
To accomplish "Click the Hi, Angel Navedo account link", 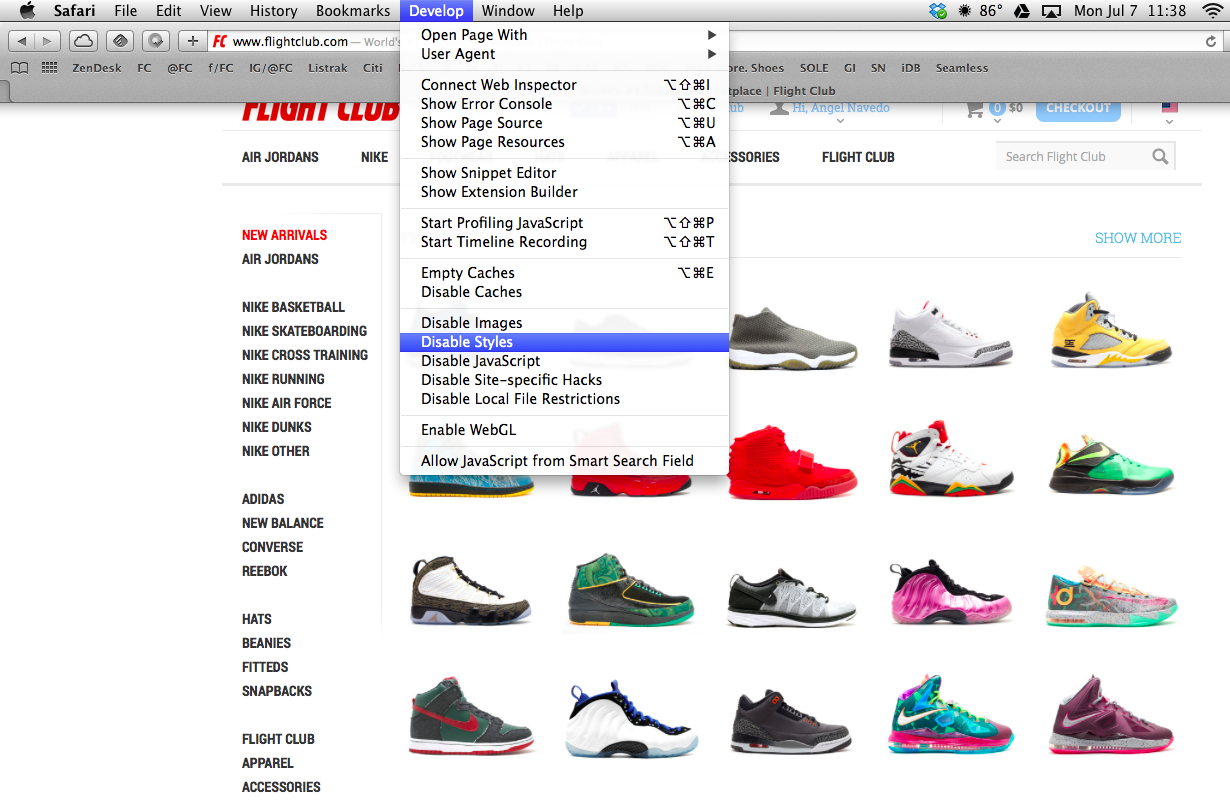I will click(841, 107).
